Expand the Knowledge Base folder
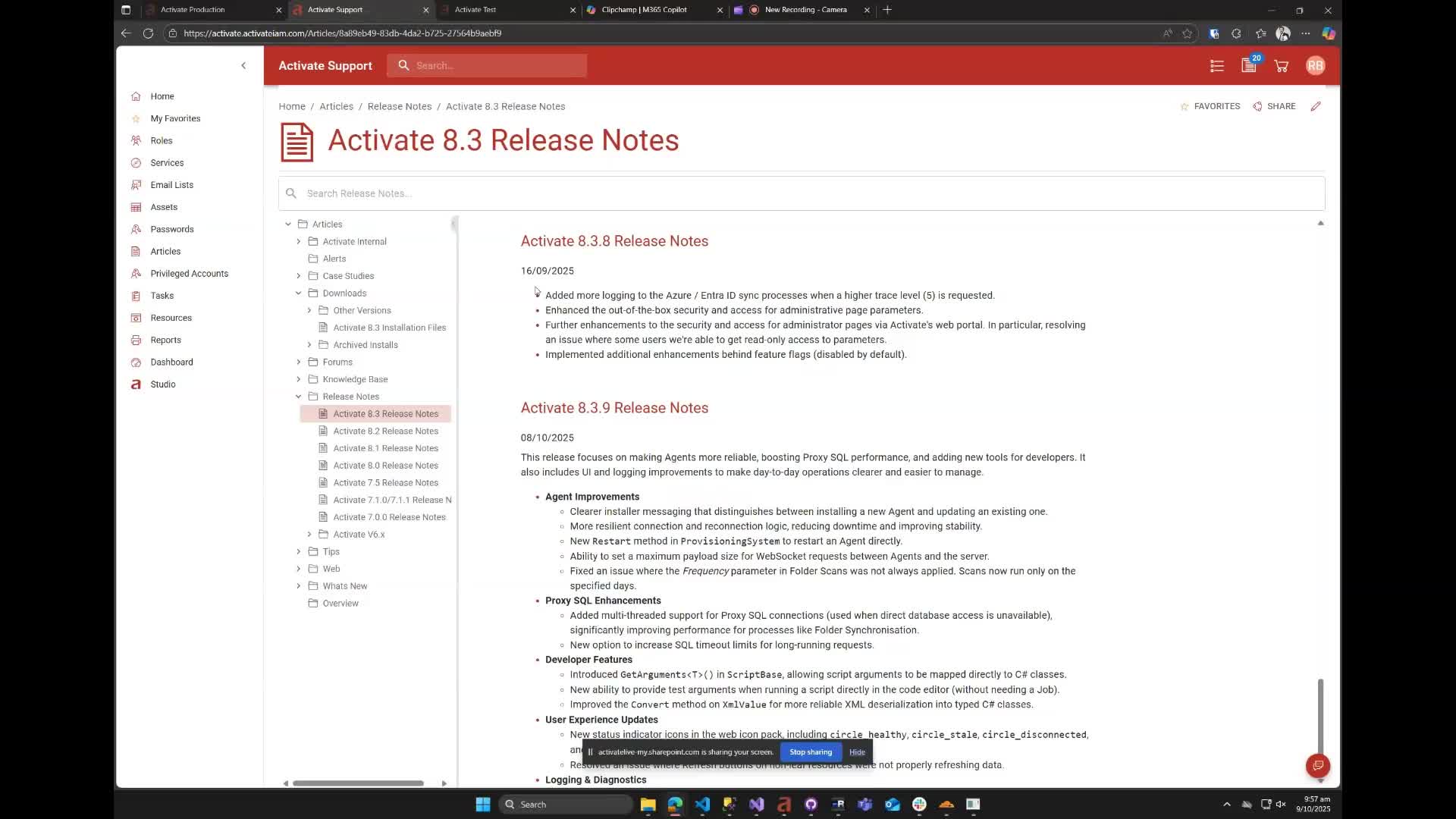This screenshot has width=1456, height=819. pos(299,379)
